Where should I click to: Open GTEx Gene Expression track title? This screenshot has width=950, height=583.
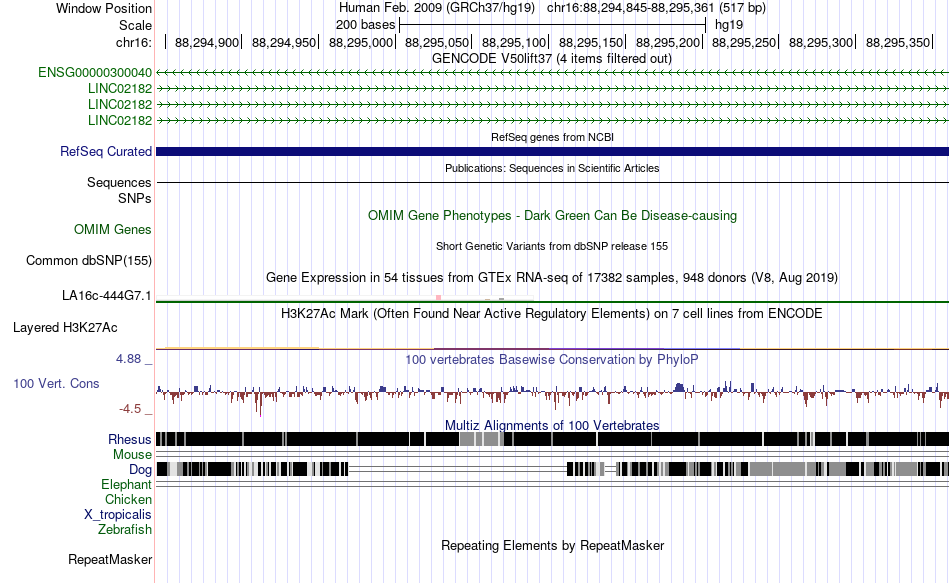tap(552, 278)
